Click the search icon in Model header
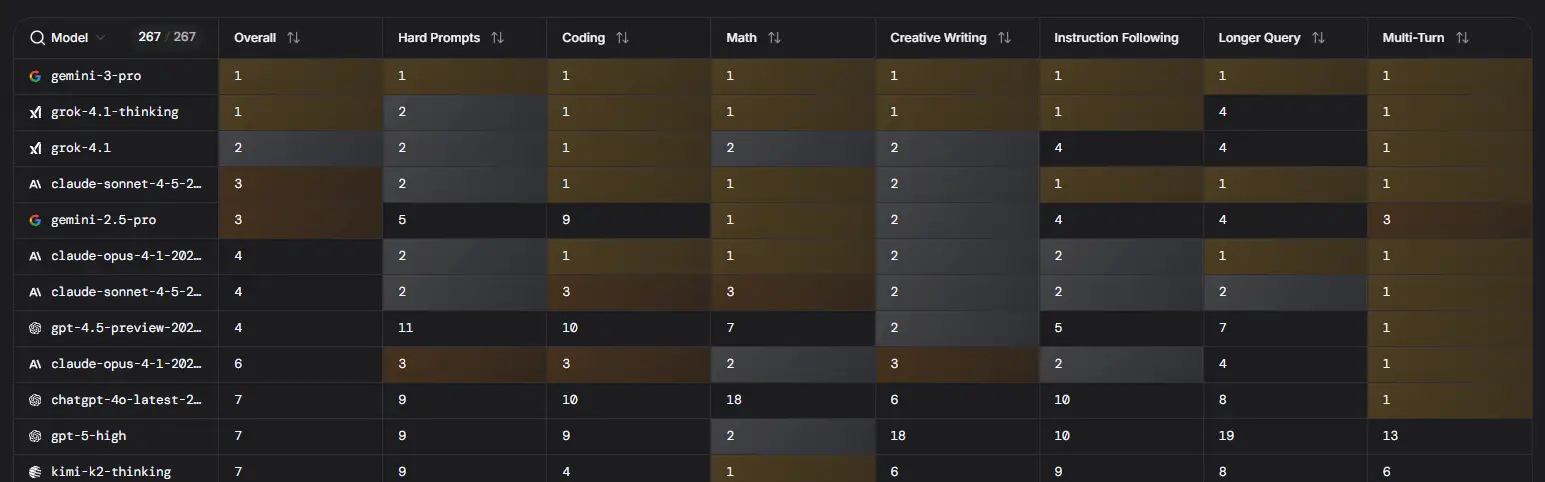Screen dimensions: 1545x482 37,38
